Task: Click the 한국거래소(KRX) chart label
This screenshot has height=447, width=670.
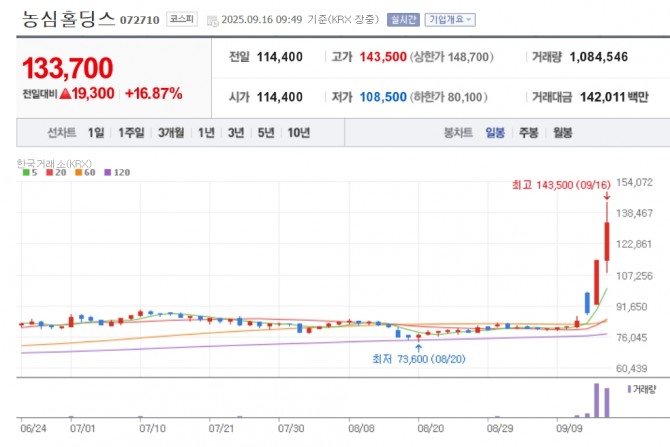Action: [x=54, y=163]
